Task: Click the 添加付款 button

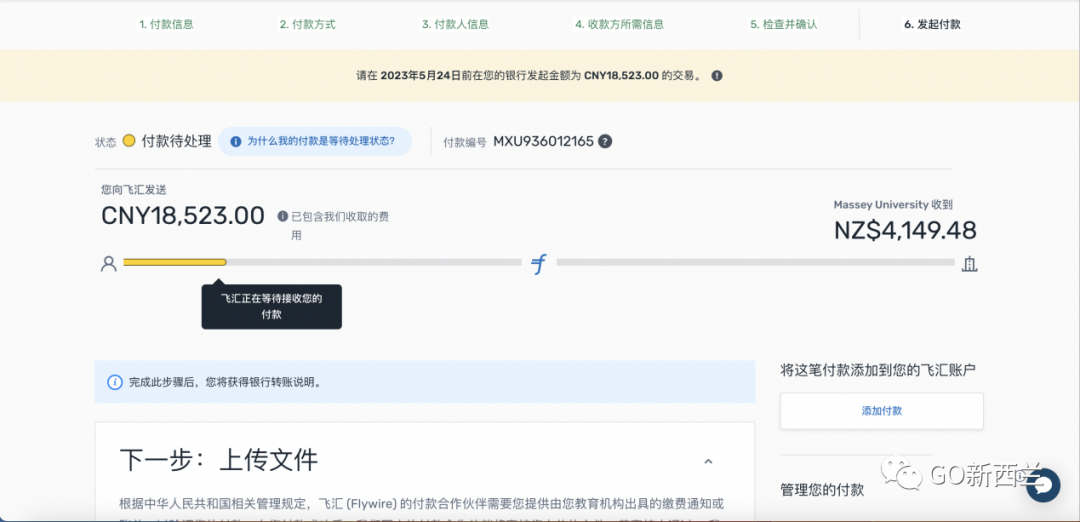Action: [882, 411]
